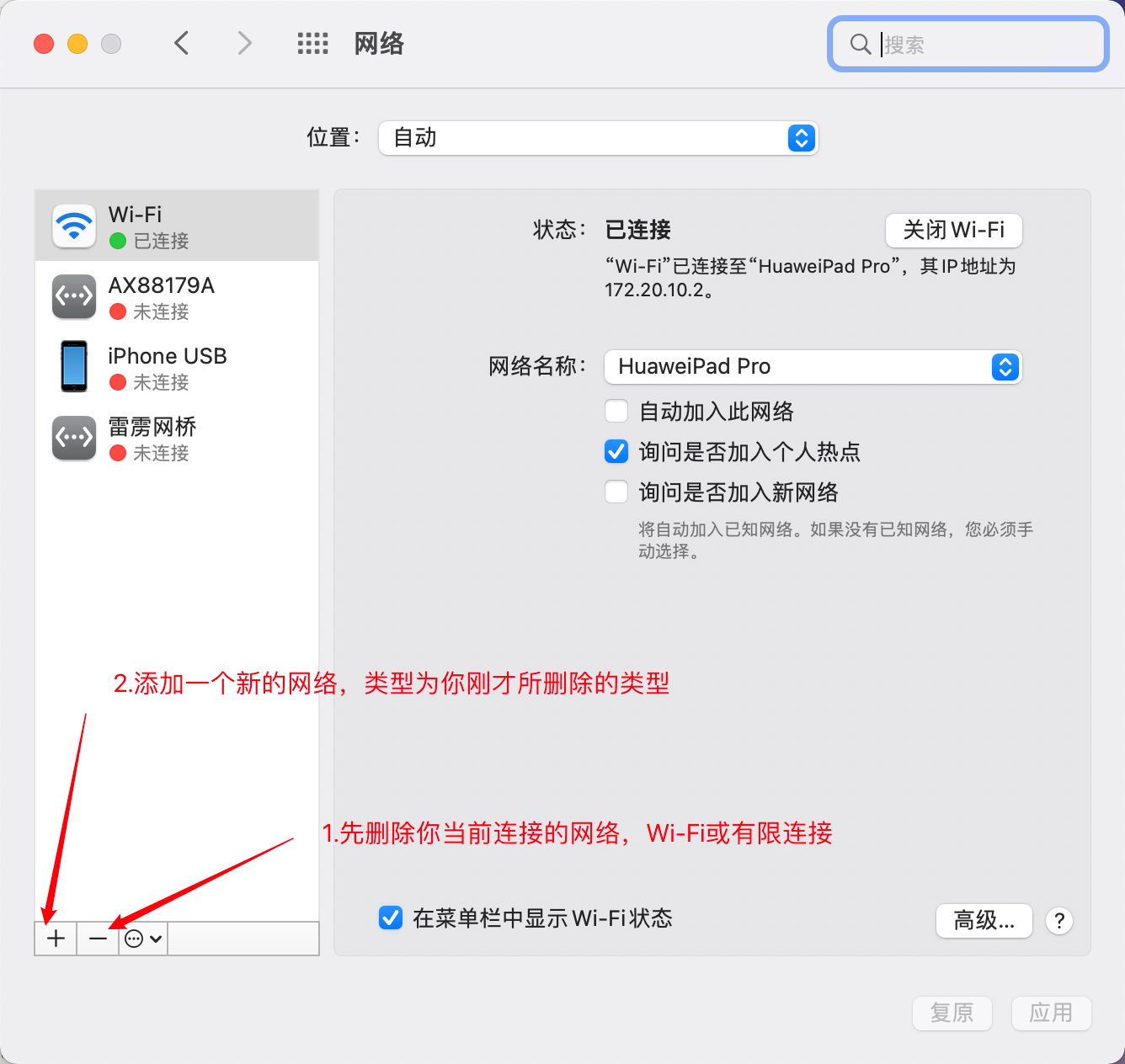Click the 已连接 status value
The image size is (1125, 1064).
pos(638,230)
